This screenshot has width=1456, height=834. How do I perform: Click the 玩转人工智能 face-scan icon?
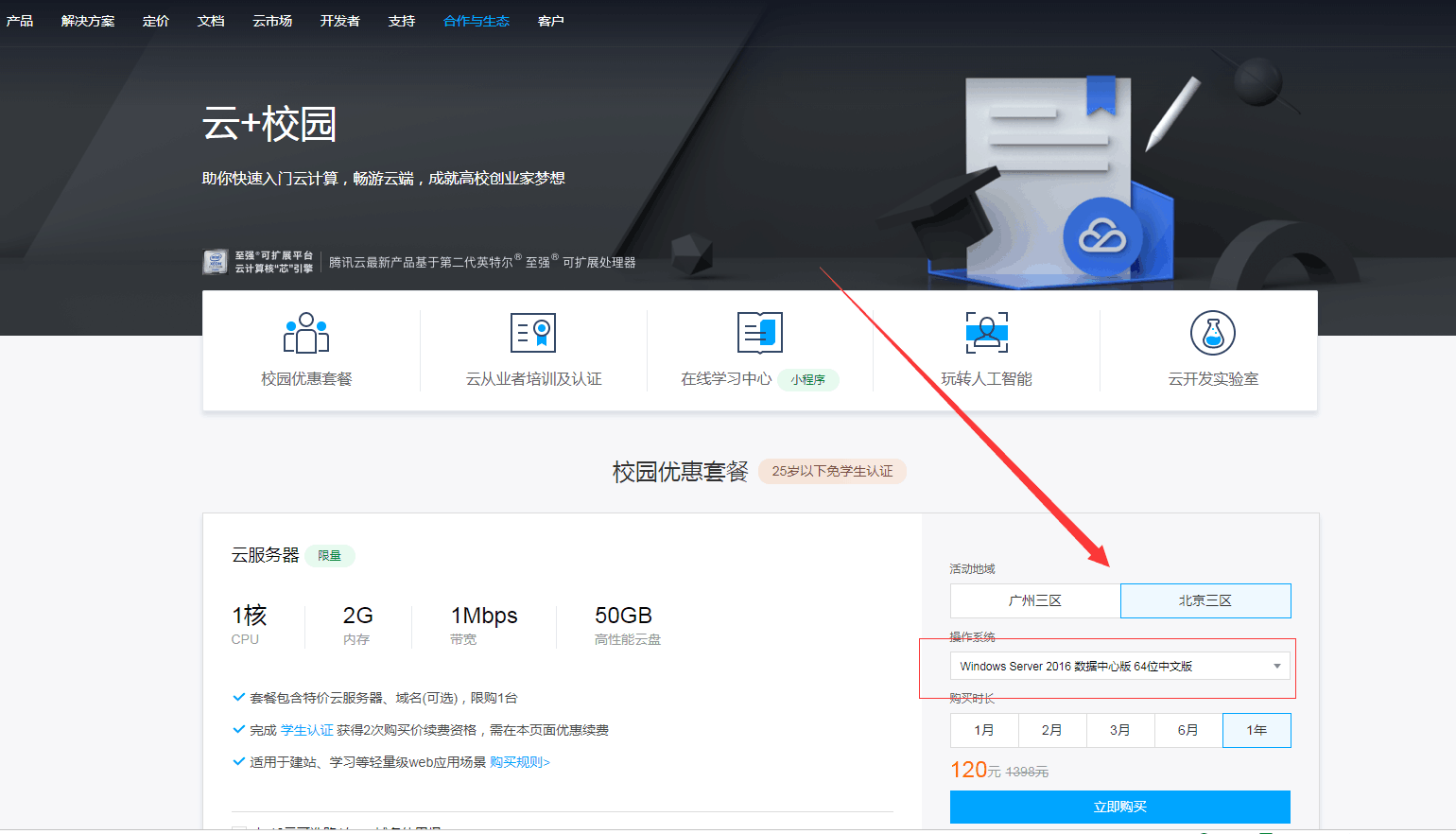tap(987, 333)
